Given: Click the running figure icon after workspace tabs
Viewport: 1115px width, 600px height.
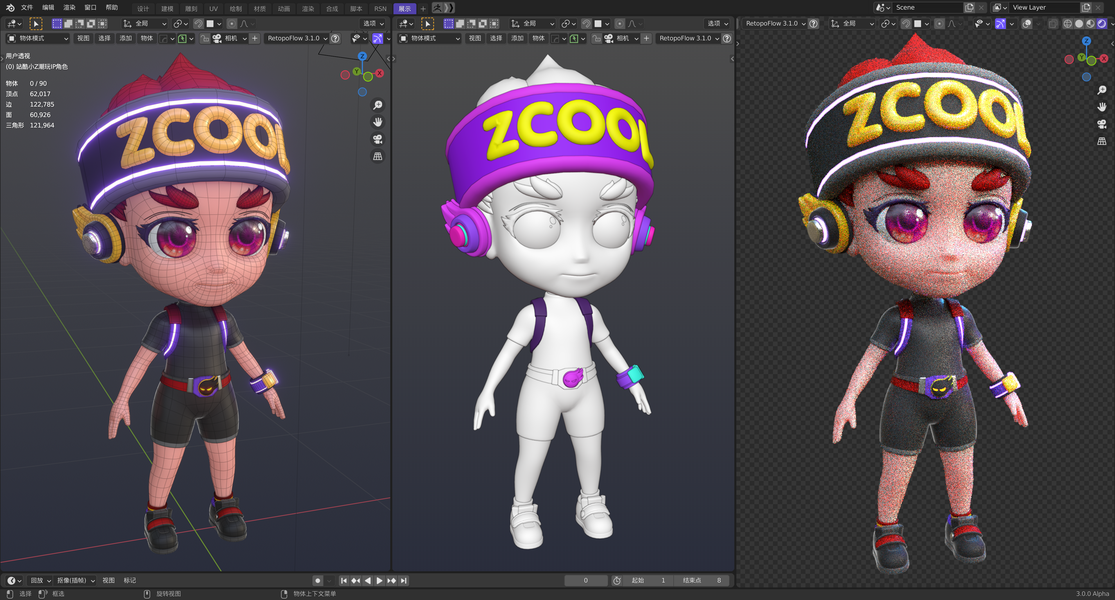Looking at the screenshot, I should point(438,8).
